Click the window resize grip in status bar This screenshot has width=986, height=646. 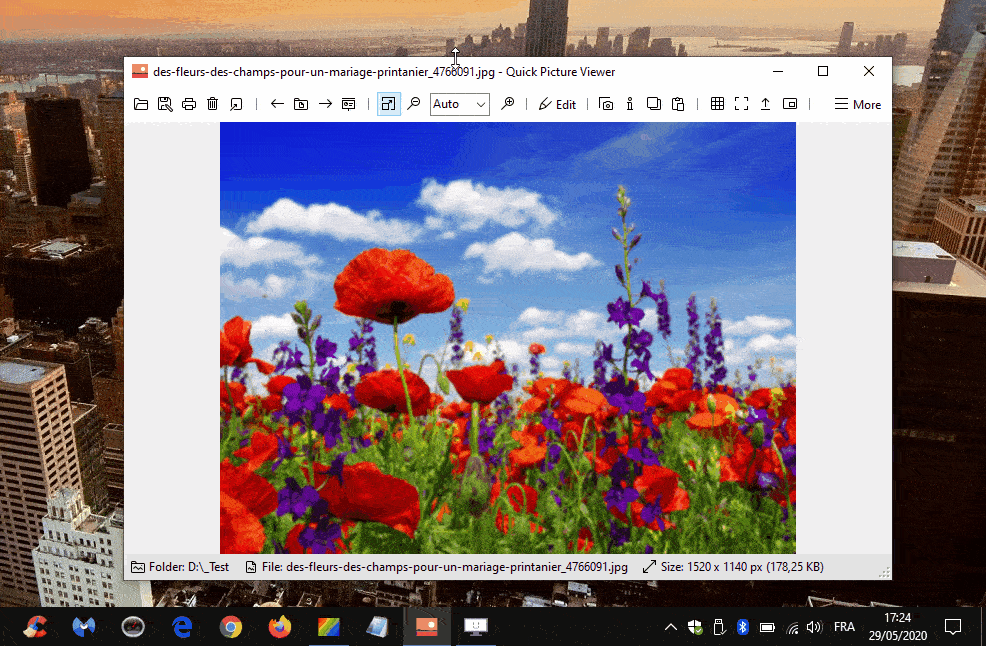[x=884, y=572]
